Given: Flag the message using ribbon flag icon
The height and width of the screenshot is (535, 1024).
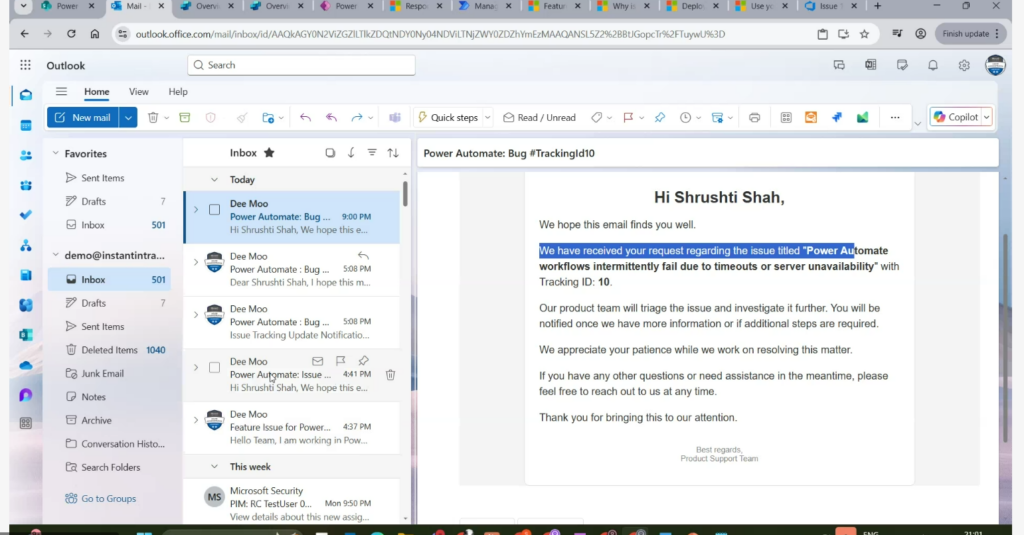Looking at the screenshot, I should 628,118.
